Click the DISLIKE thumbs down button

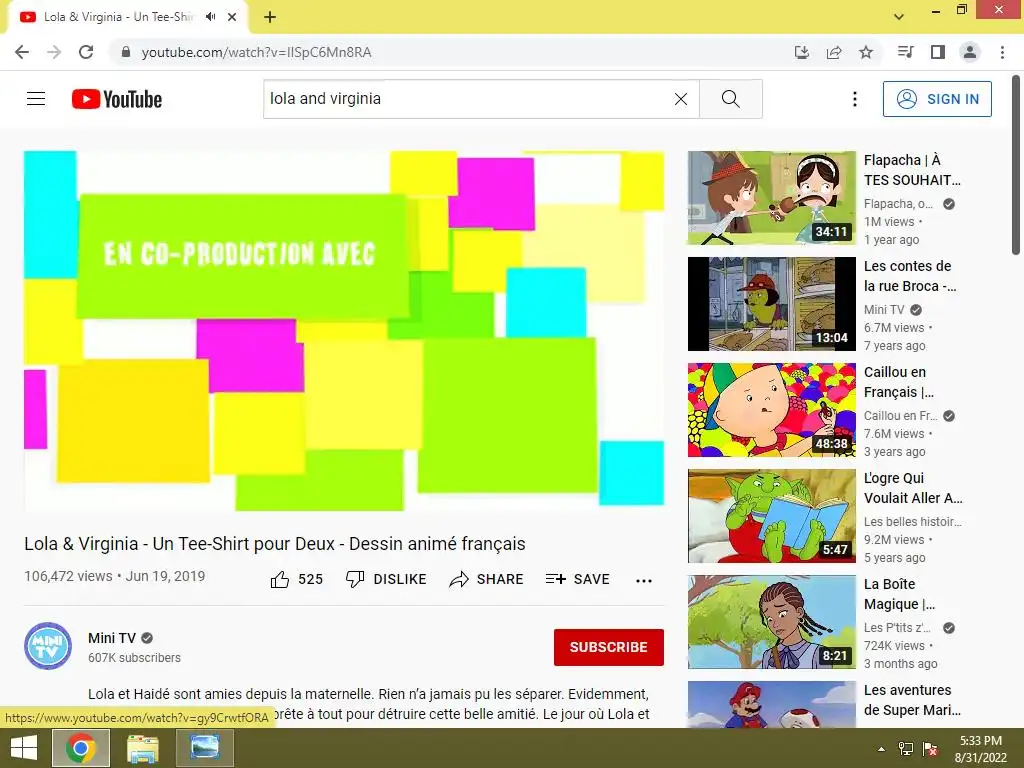(x=386, y=579)
